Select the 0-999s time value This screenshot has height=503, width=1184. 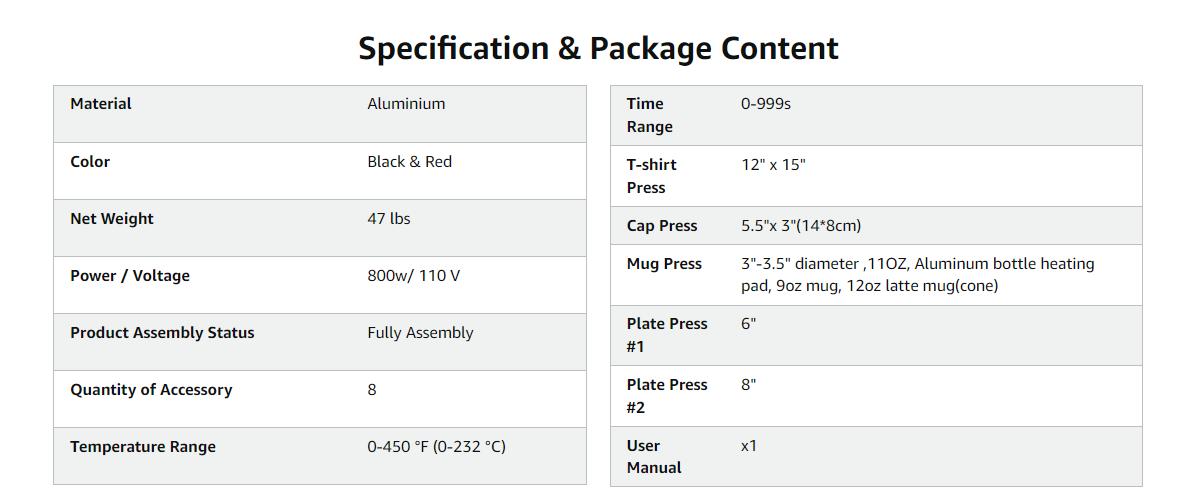(766, 104)
